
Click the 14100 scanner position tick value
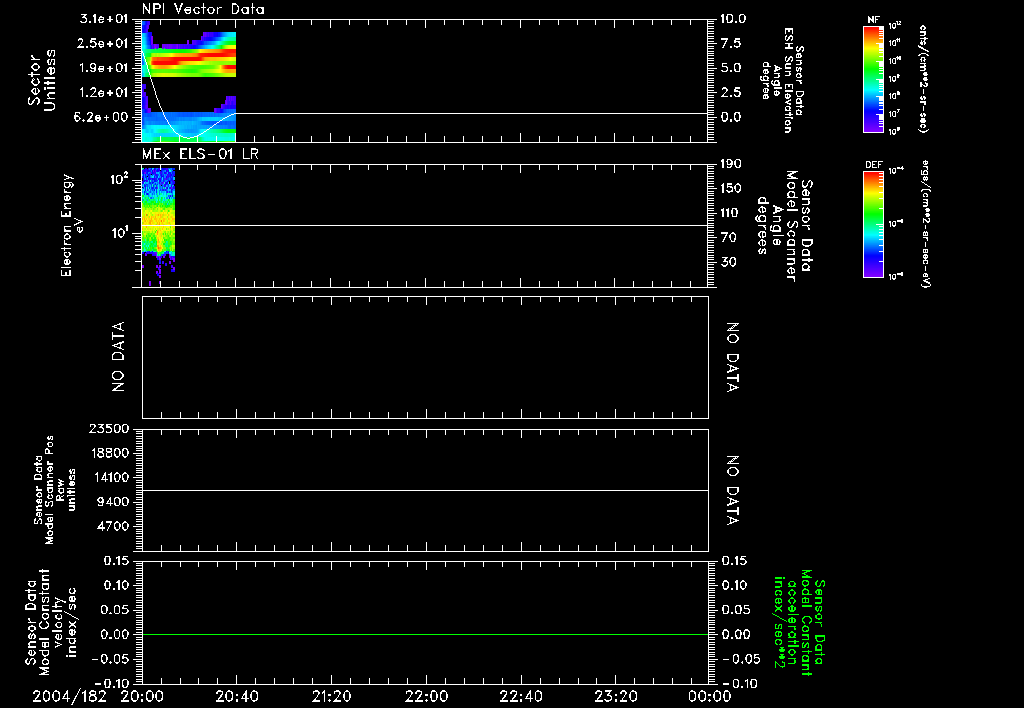[108, 477]
